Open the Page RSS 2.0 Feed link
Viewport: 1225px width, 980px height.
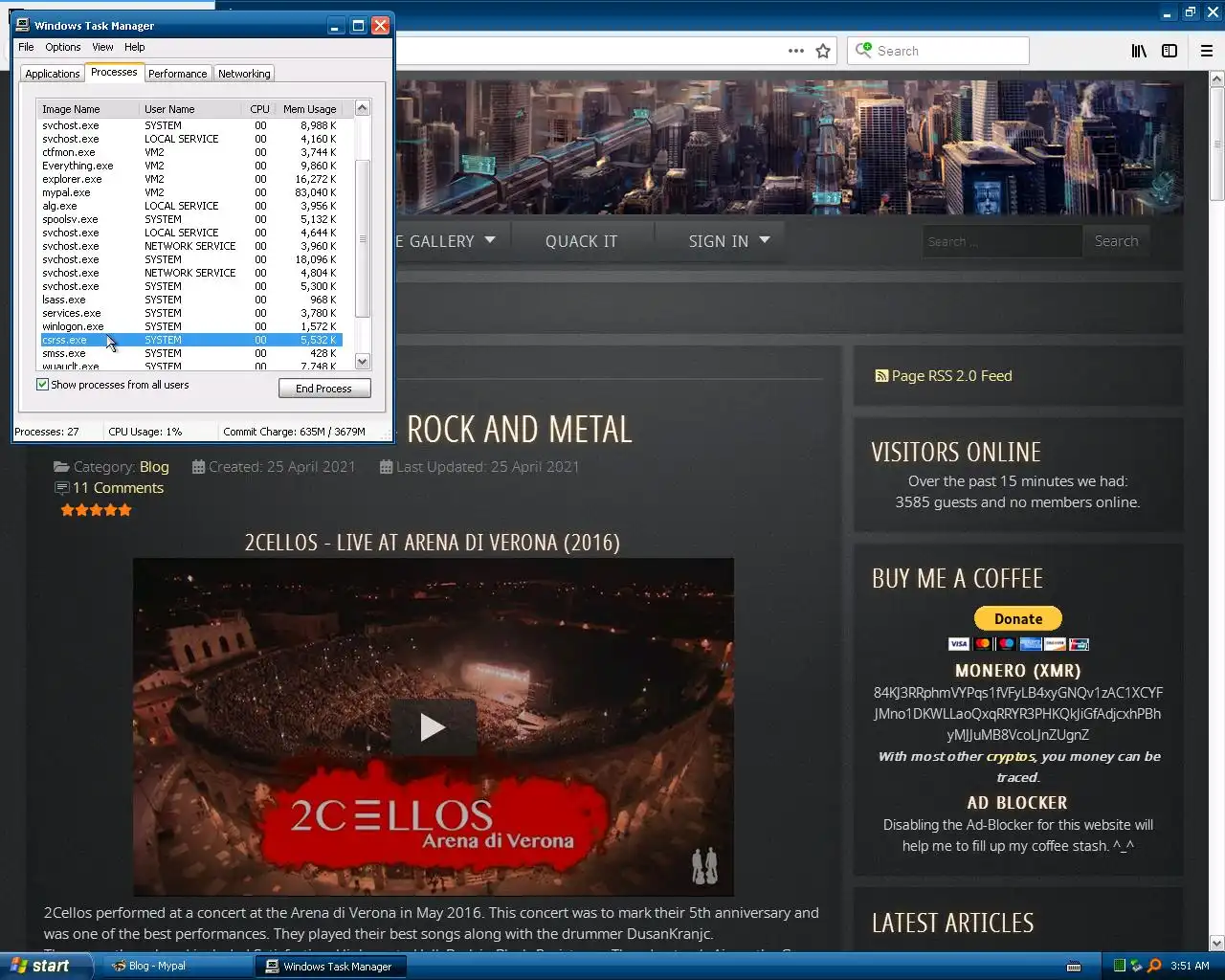click(x=952, y=376)
